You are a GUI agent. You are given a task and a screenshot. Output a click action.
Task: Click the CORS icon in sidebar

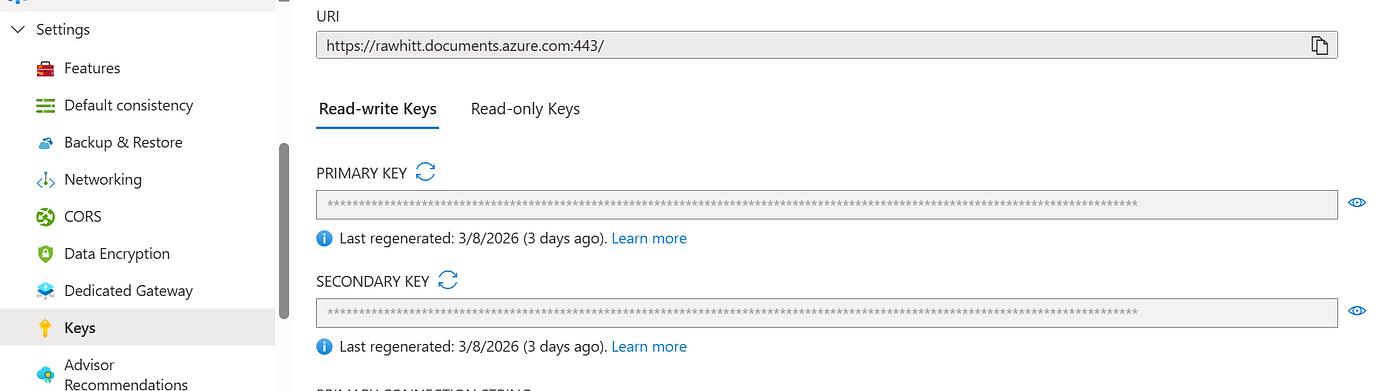click(45, 217)
